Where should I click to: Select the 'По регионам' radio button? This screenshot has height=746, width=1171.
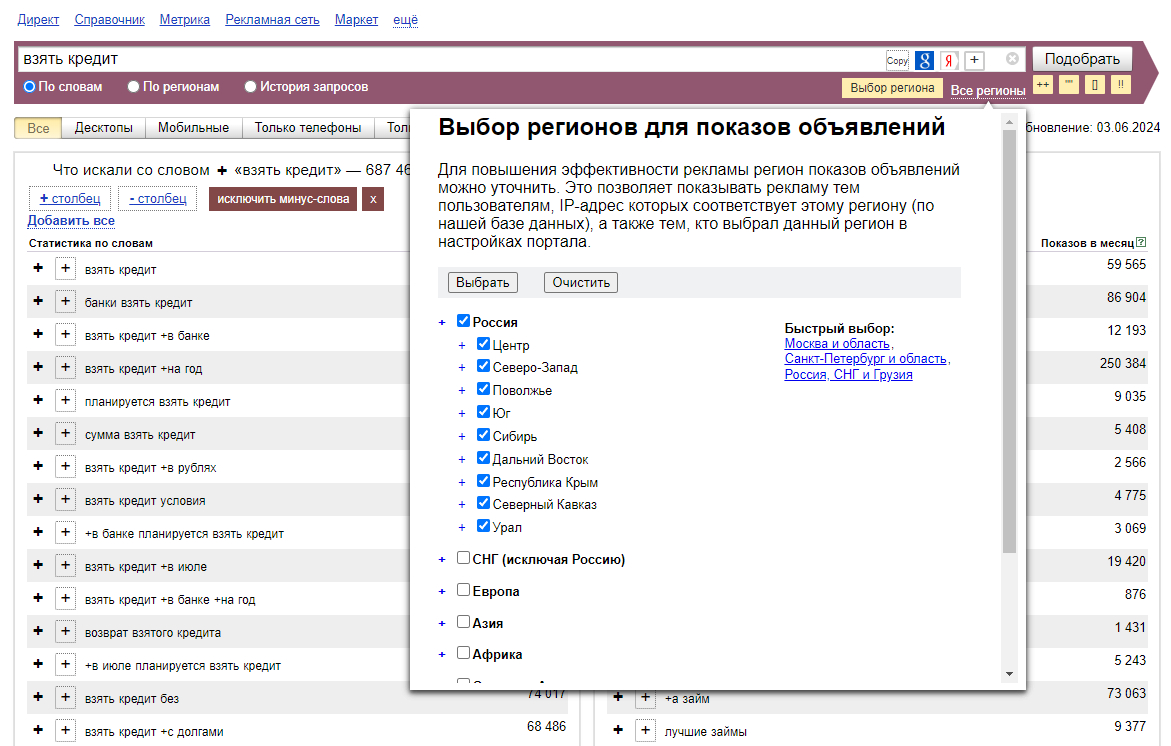(x=134, y=87)
